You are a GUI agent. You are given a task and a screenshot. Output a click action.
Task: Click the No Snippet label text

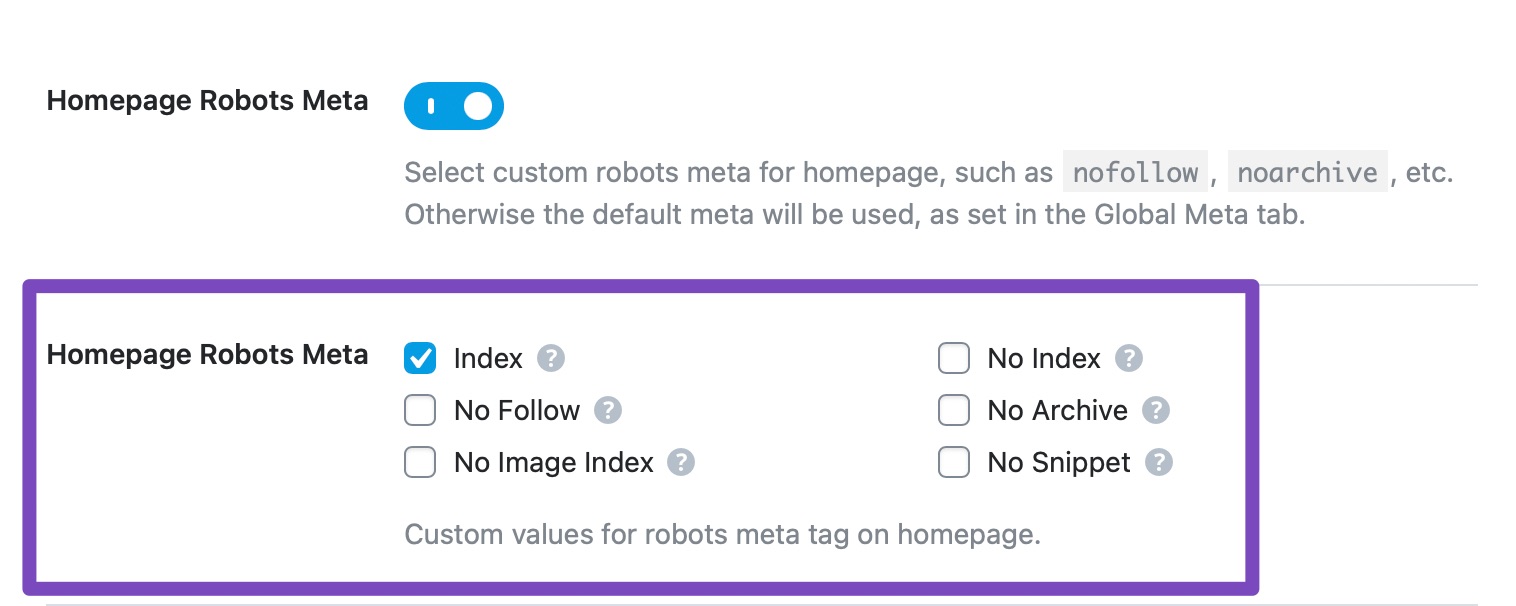tap(1058, 462)
